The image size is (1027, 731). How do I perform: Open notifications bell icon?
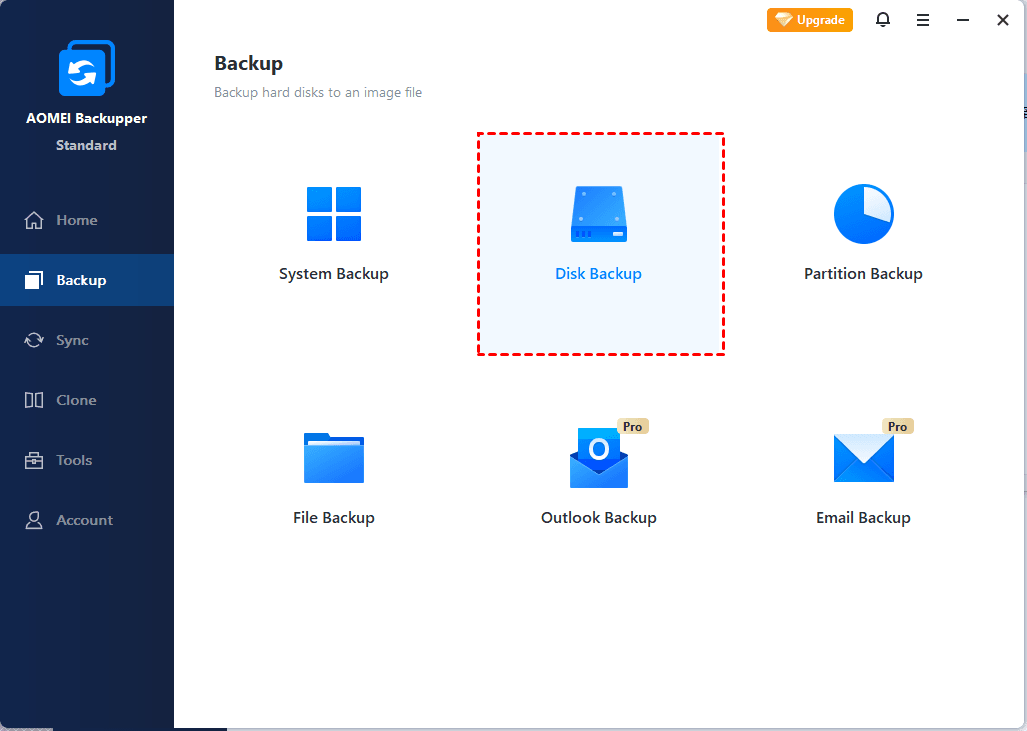[x=883, y=20]
